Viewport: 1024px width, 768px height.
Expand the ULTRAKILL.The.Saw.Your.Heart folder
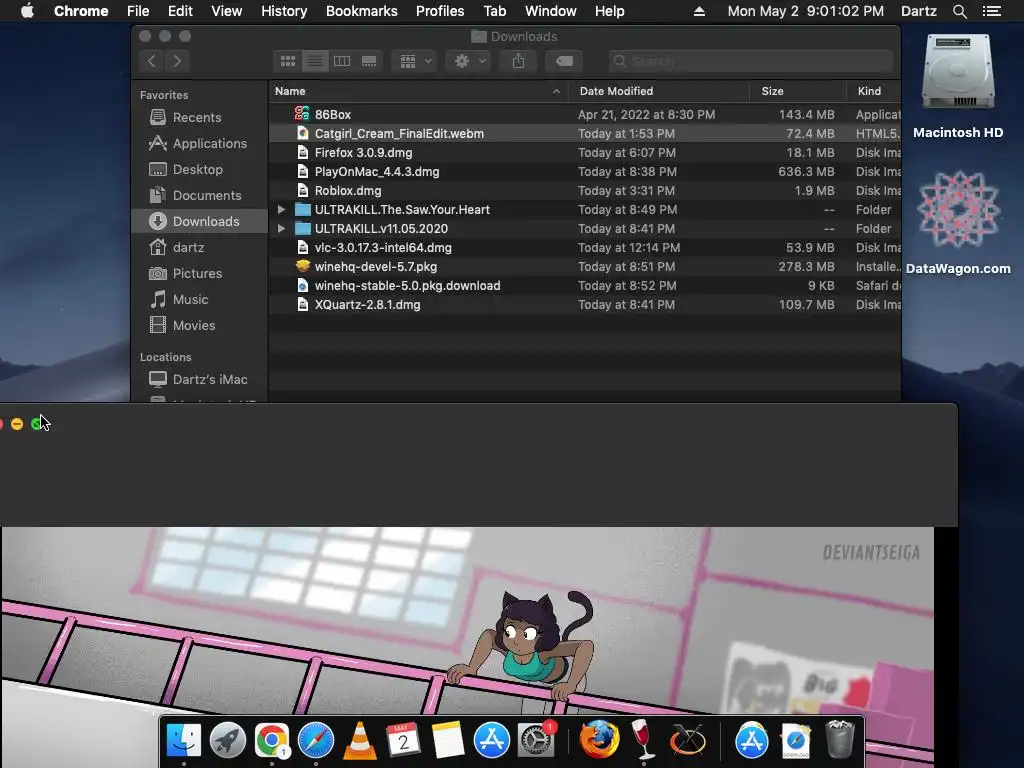(x=281, y=210)
